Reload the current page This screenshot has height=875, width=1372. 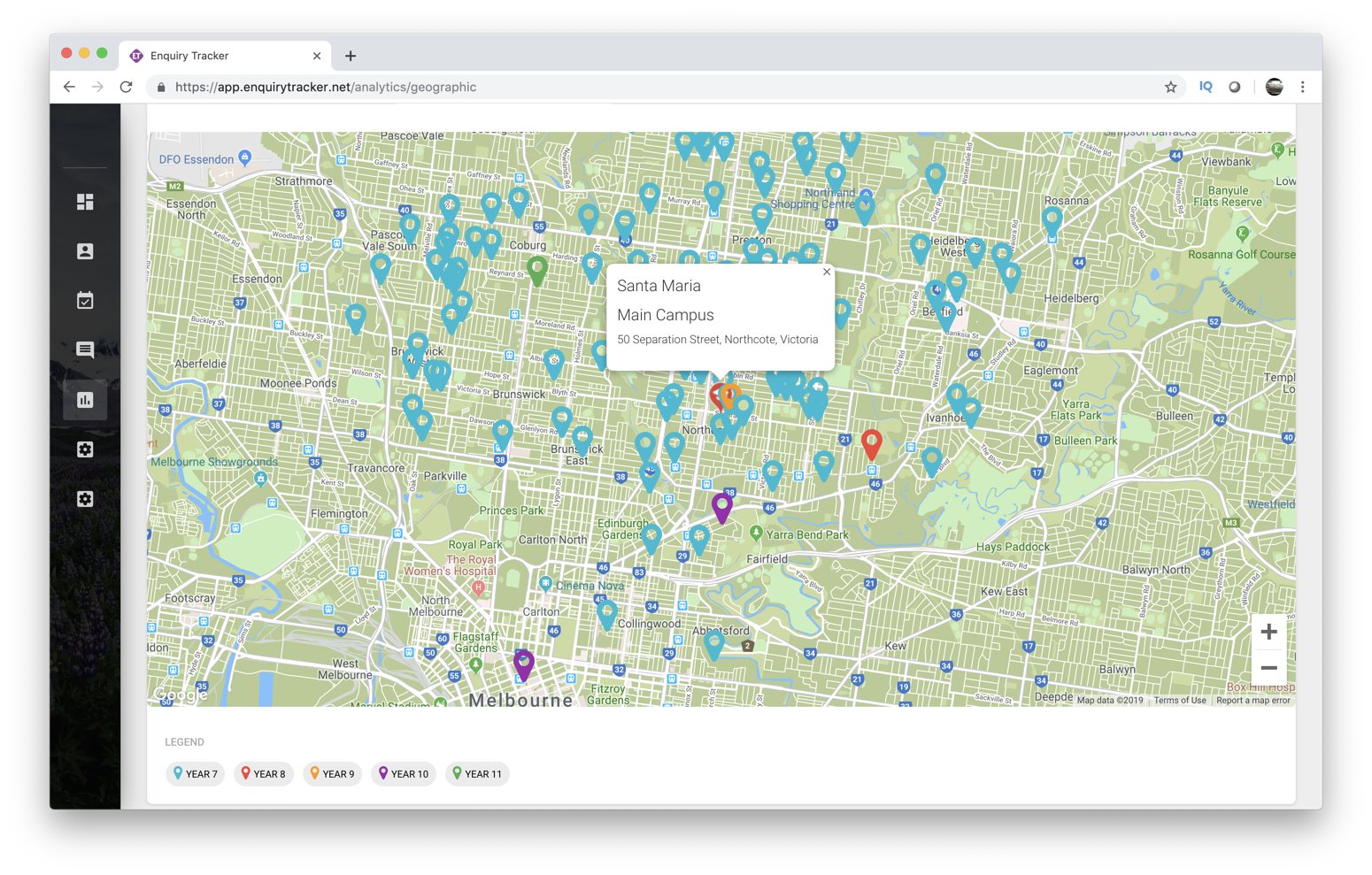pyautogui.click(x=126, y=87)
